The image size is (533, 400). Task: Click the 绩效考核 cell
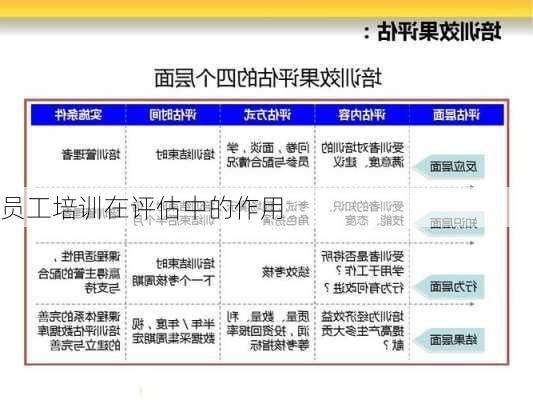tap(286, 272)
